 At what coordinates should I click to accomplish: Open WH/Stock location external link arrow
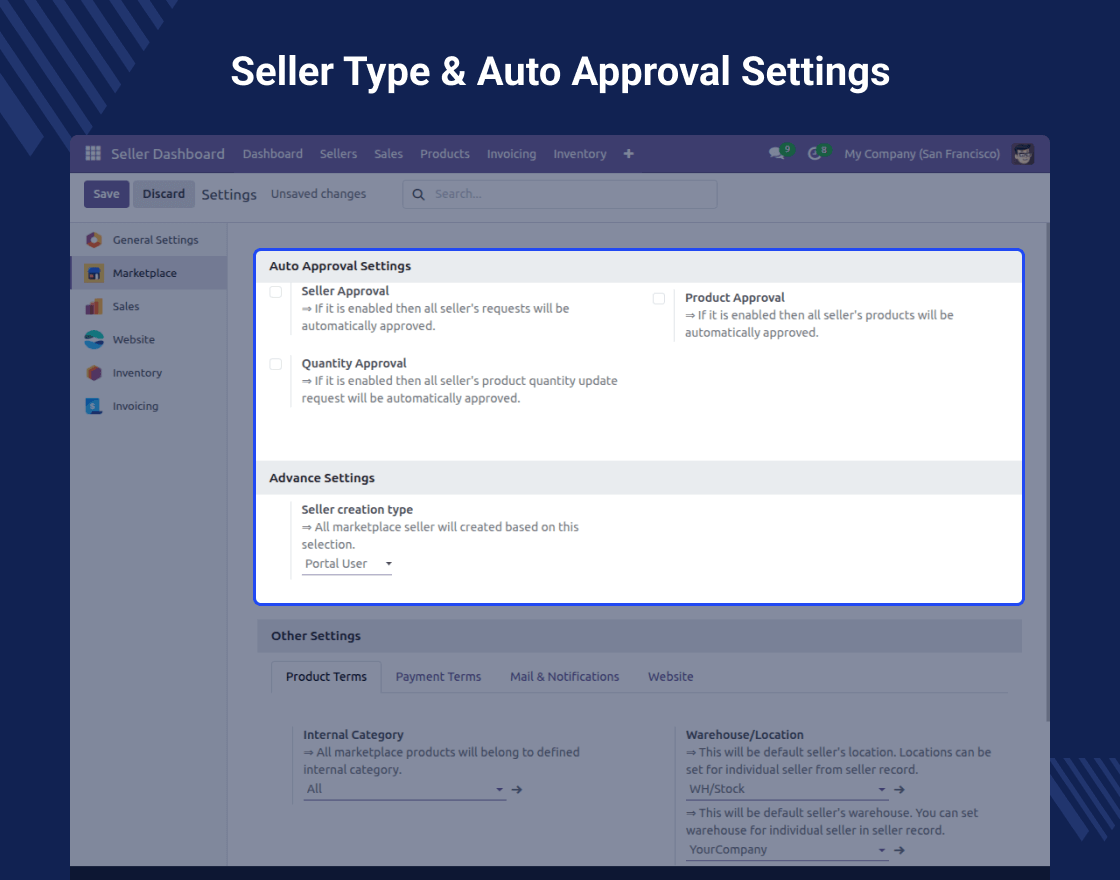point(899,789)
